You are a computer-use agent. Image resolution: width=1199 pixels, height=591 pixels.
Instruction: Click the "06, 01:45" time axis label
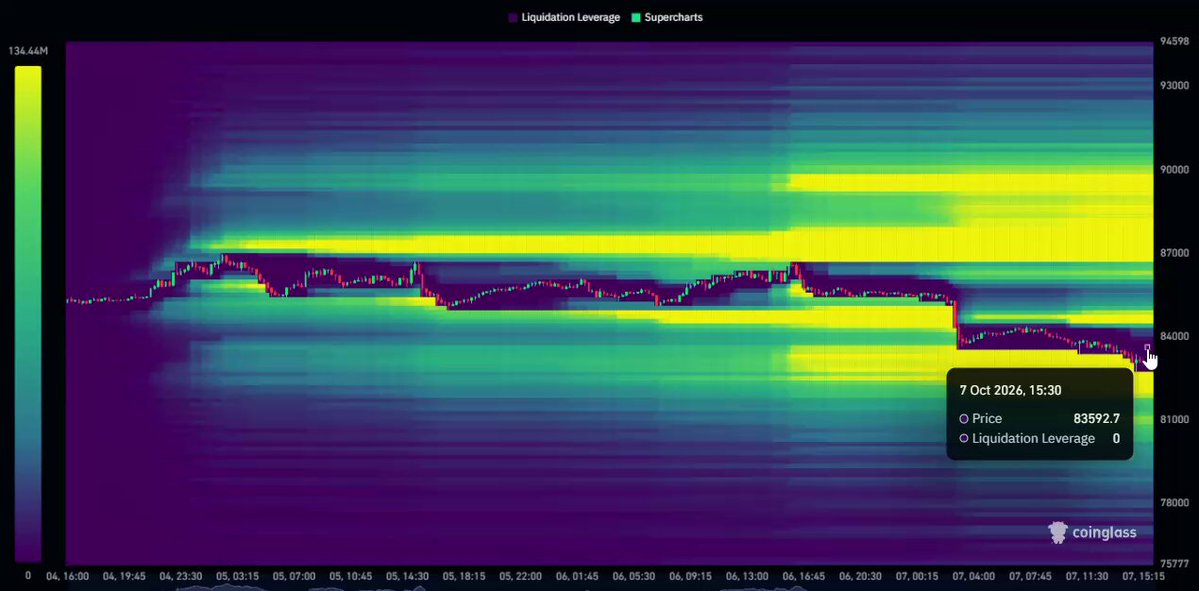tap(577, 576)
